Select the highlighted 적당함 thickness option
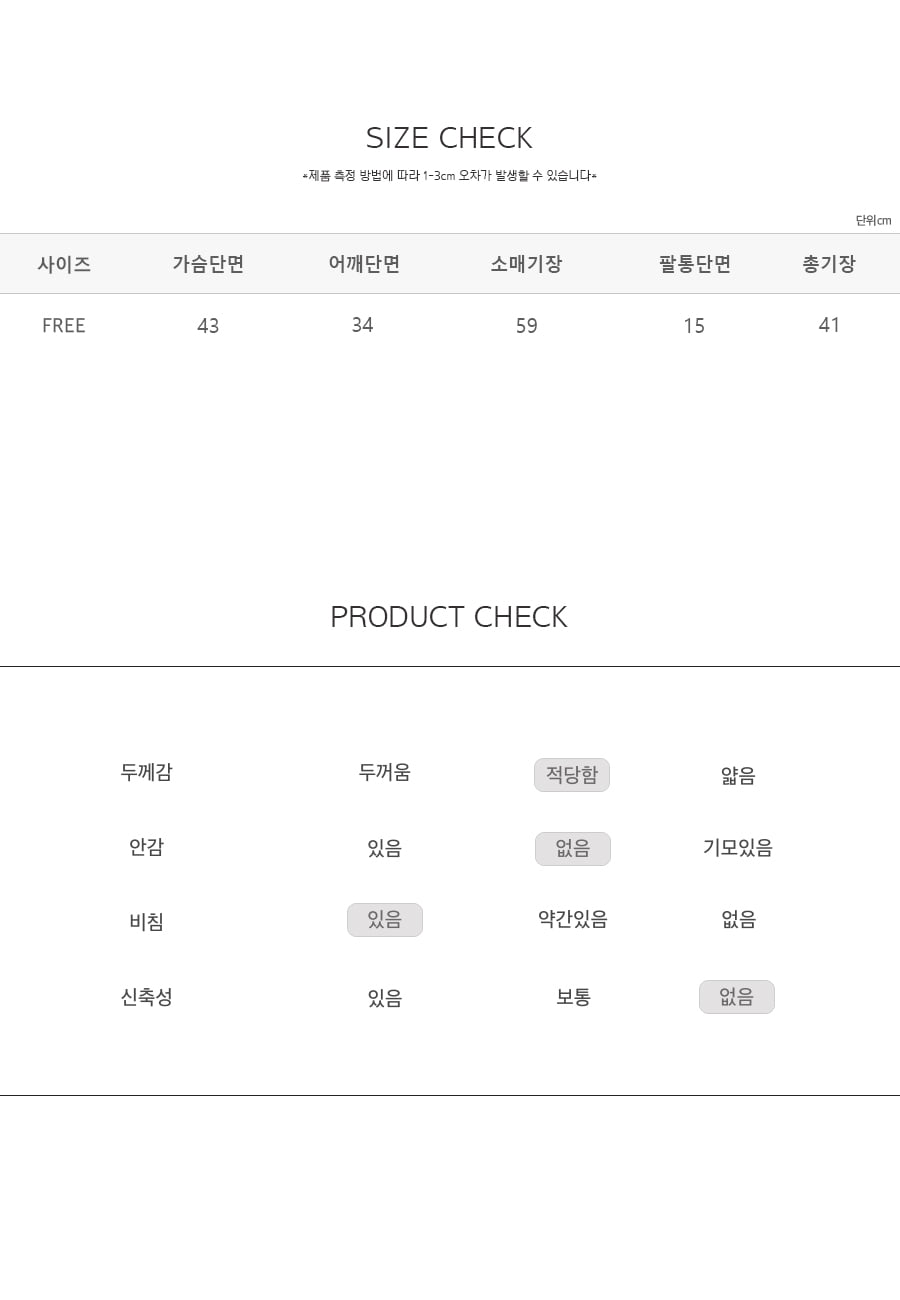The width and height of the screenshot is (900, 1300). [x=572, y=775]
